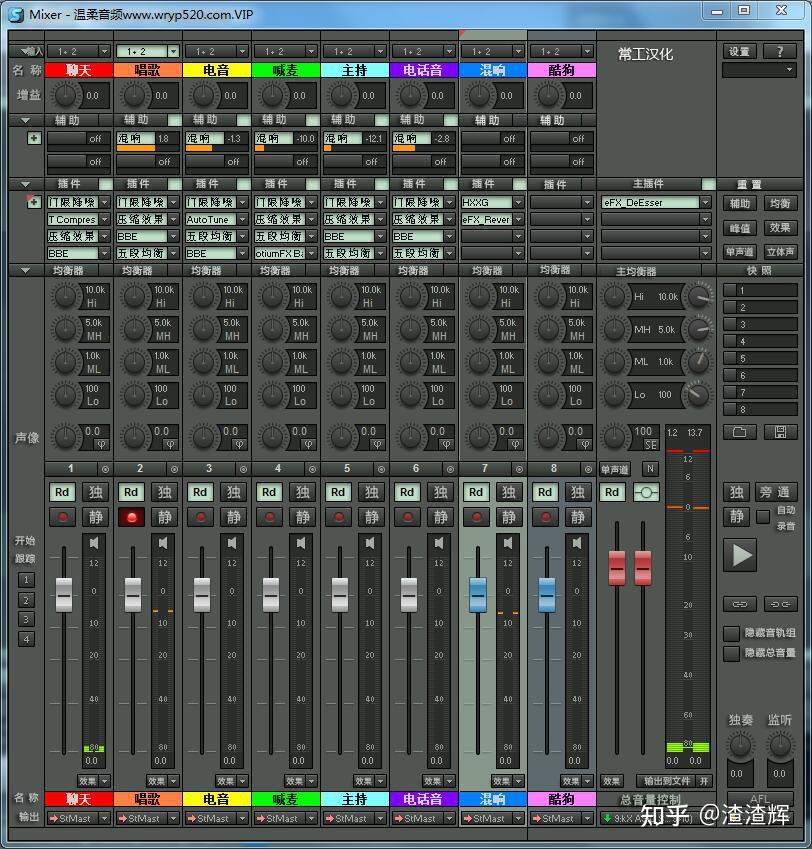Solo the 聊天 channel with 独
The image size is (812, 849).
click(96, 492)
